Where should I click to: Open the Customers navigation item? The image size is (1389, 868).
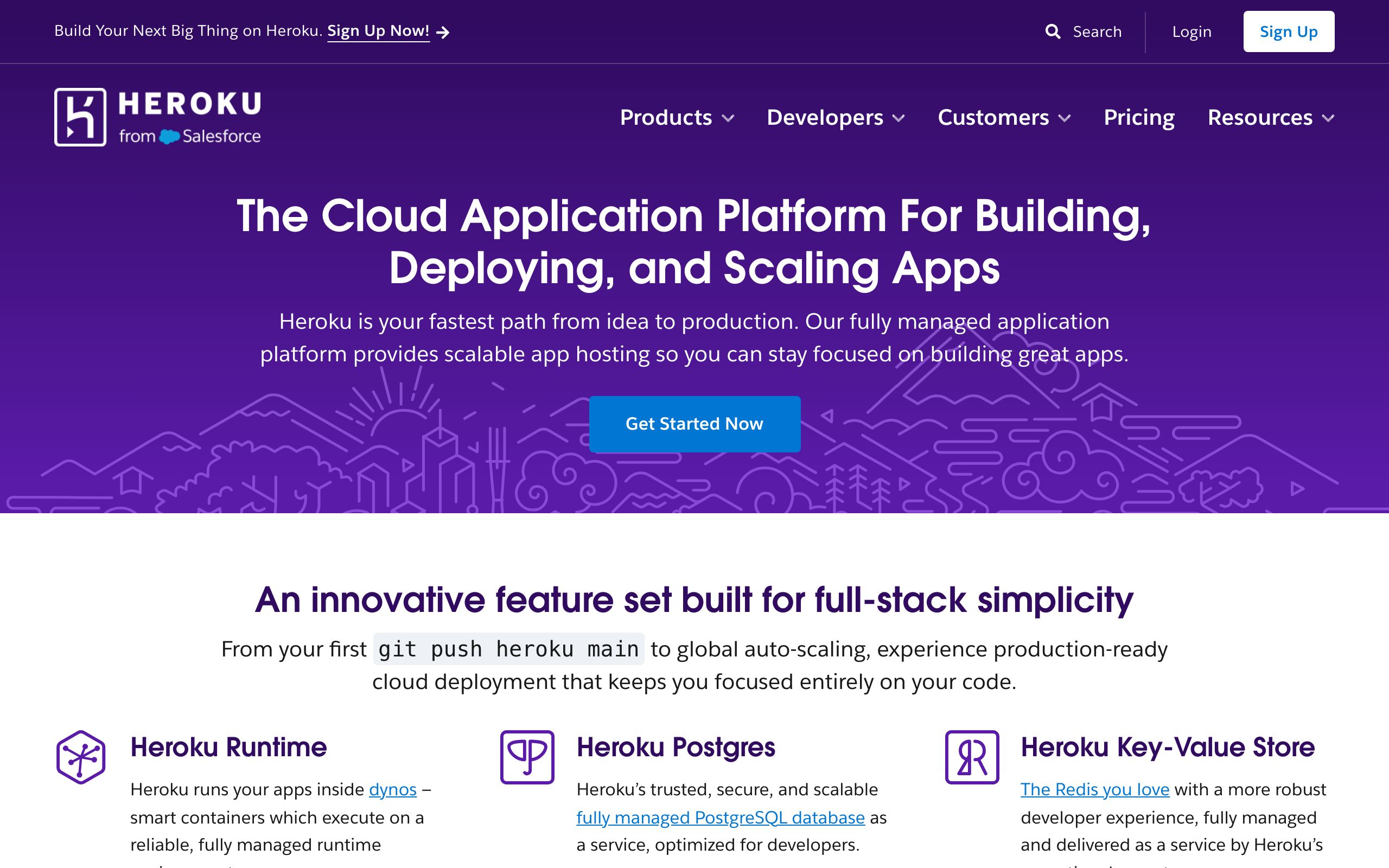click(x=993, y=117)
